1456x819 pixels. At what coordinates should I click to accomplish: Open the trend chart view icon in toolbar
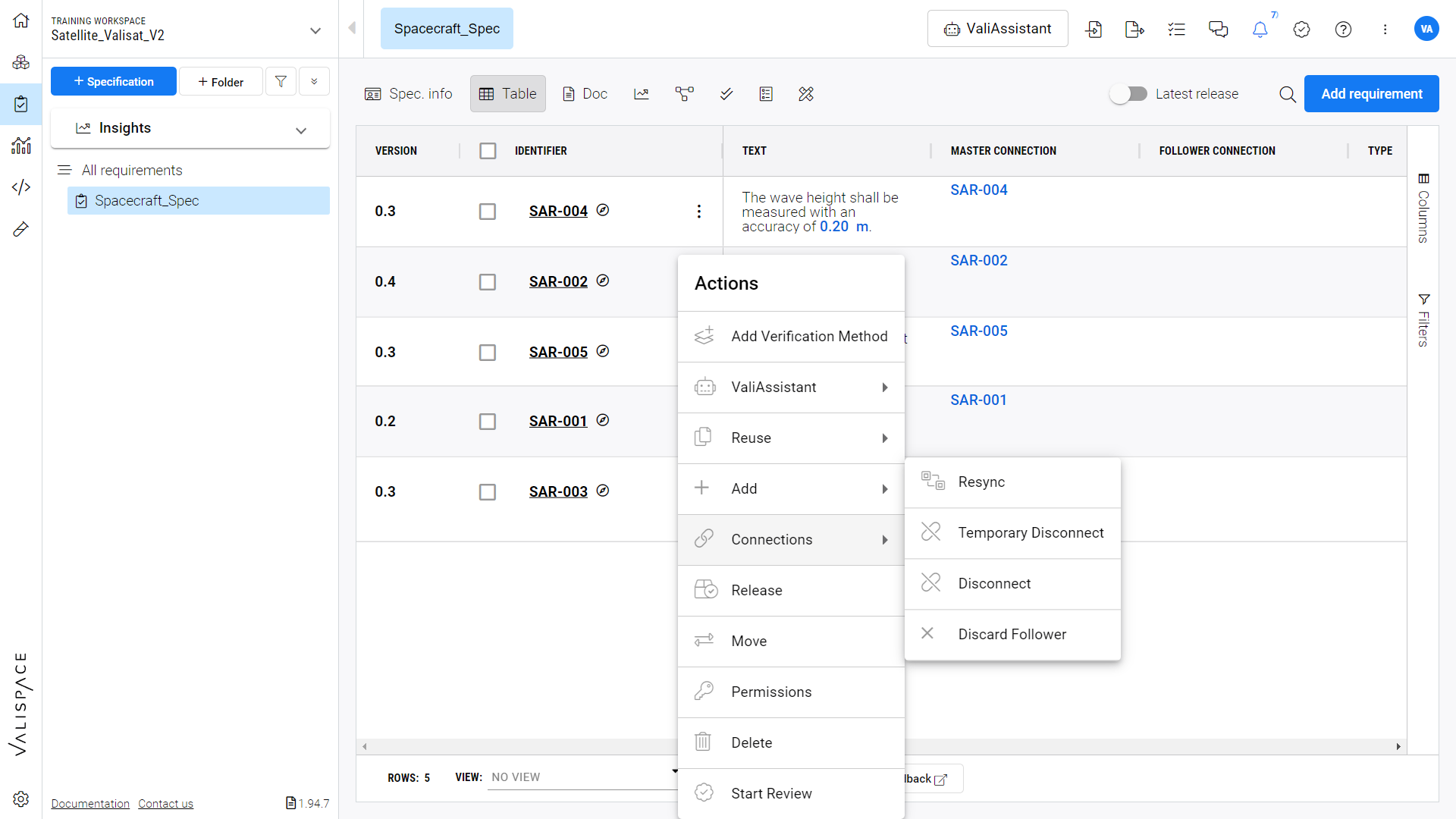point(642,94)
